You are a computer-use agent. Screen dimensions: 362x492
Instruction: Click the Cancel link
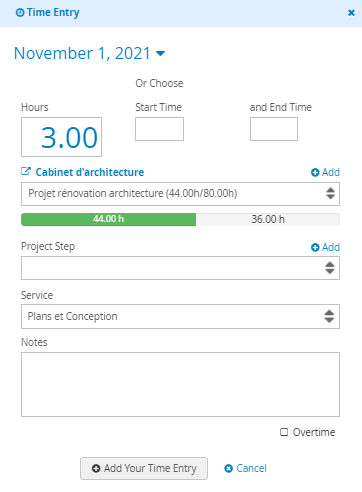point(245,468)
